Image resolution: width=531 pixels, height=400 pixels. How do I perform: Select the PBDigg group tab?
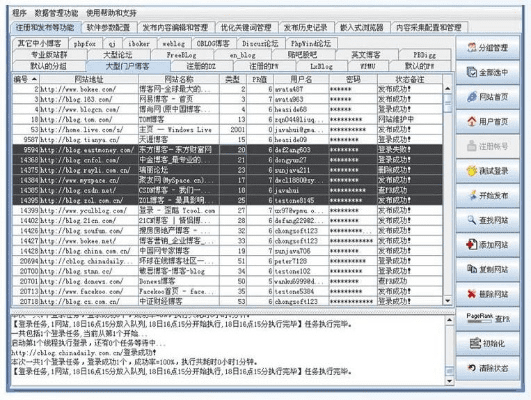click(425, 55)
